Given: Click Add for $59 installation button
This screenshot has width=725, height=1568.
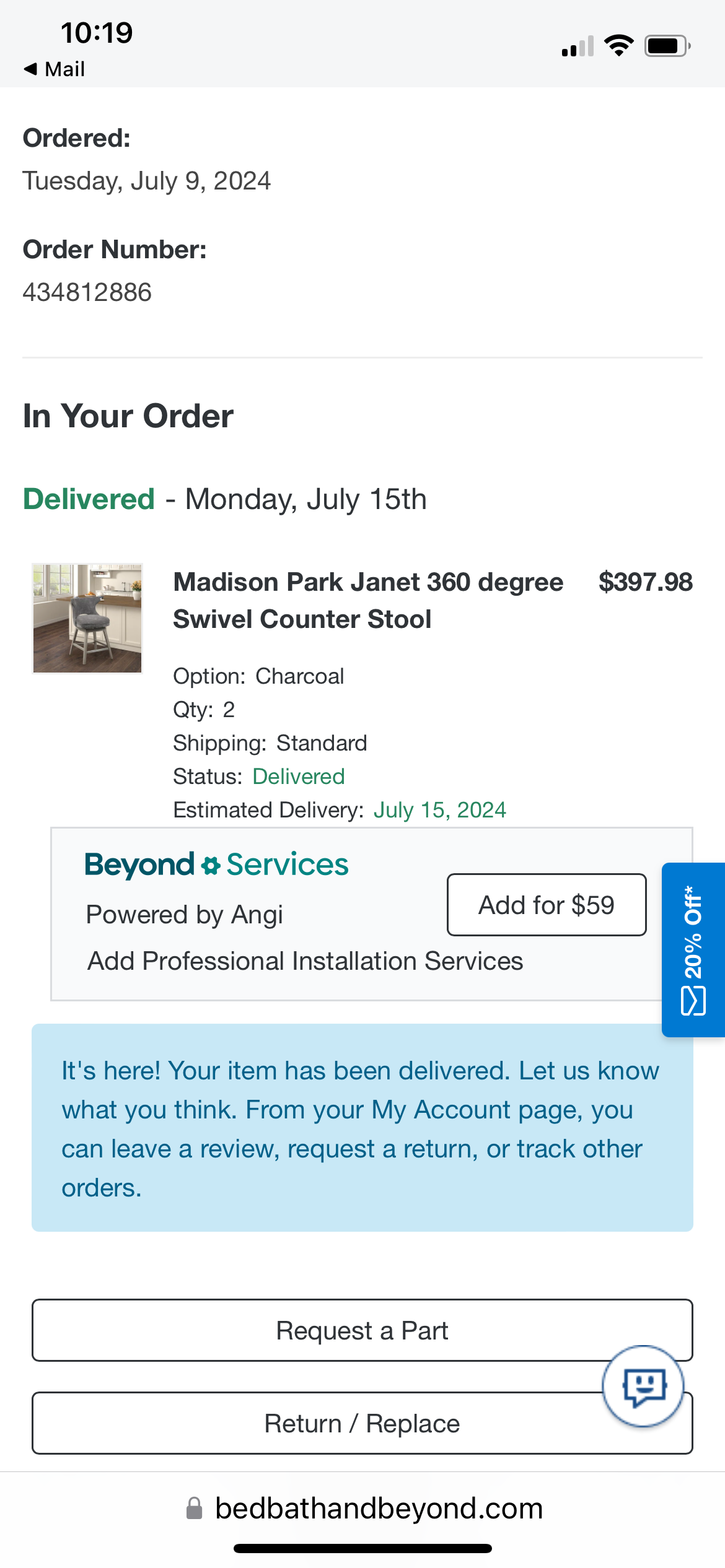Looking at the screenshot, I should tap(547, 905).
